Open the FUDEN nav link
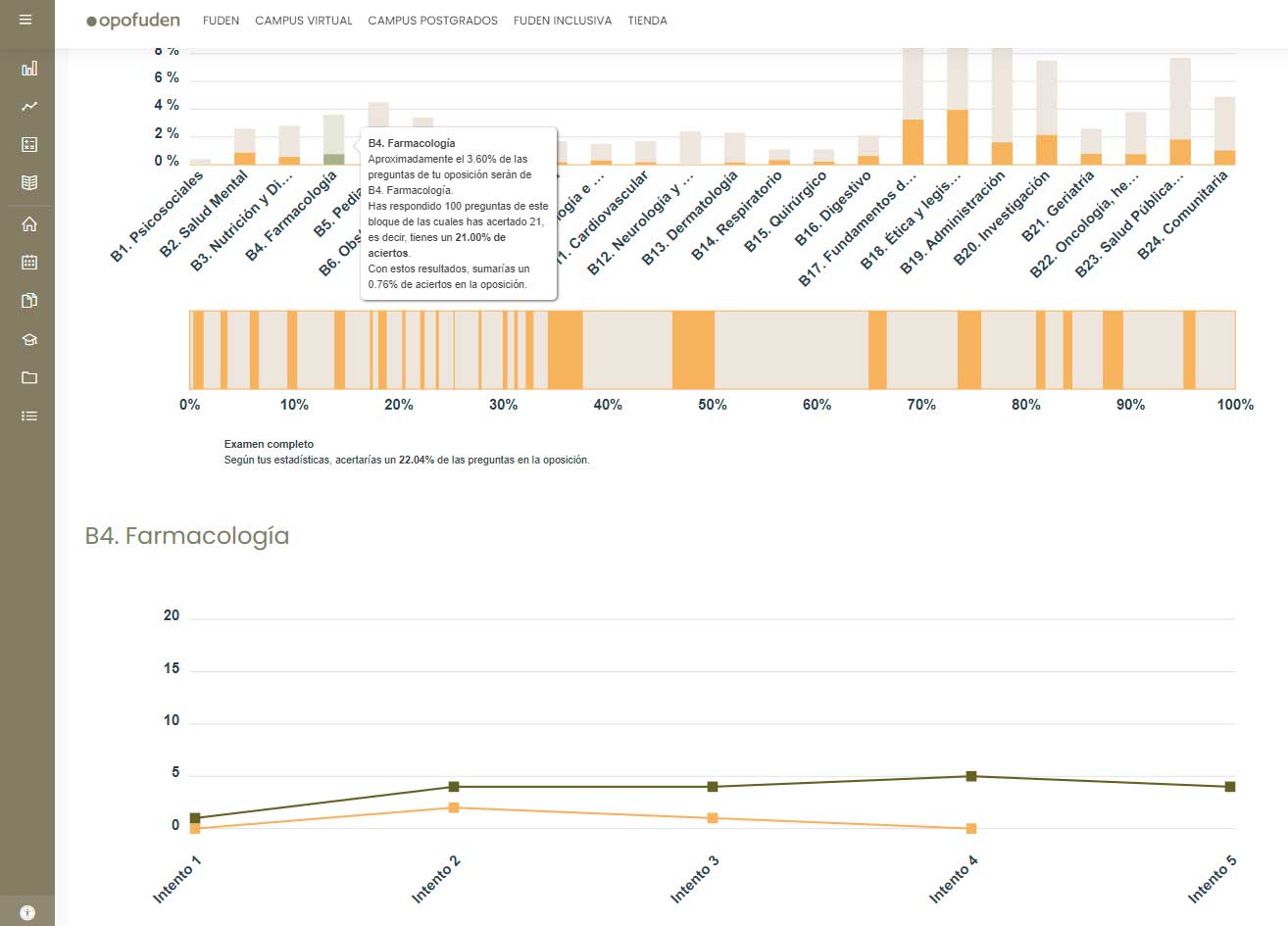Screen dimensions: 1288x926 click(x=221, y=21)
